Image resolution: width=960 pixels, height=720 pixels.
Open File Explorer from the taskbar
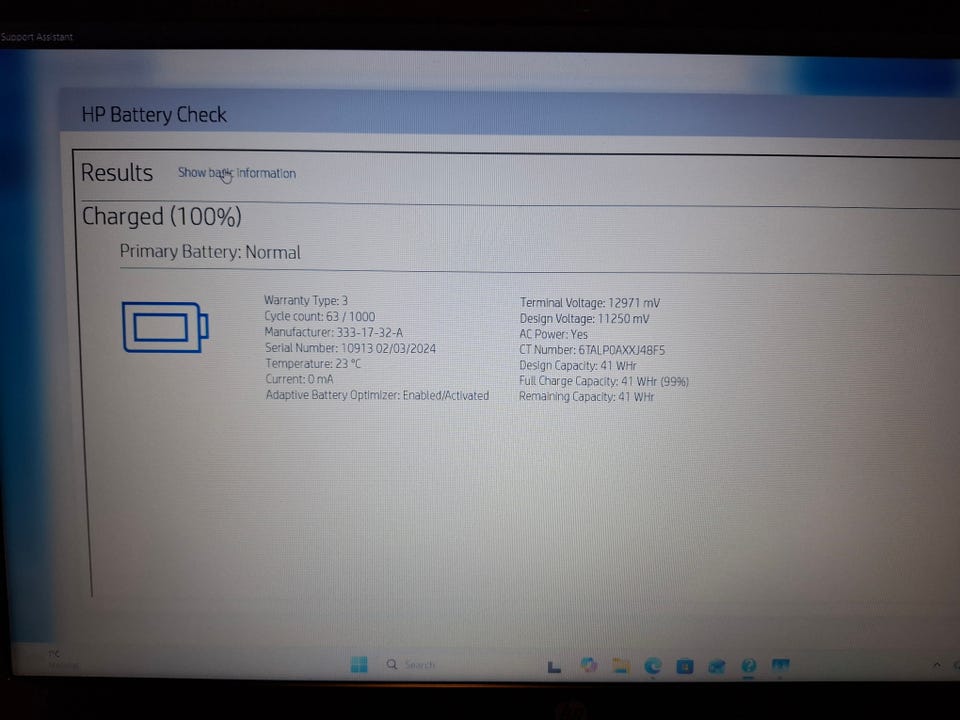(x=621, y=666)
